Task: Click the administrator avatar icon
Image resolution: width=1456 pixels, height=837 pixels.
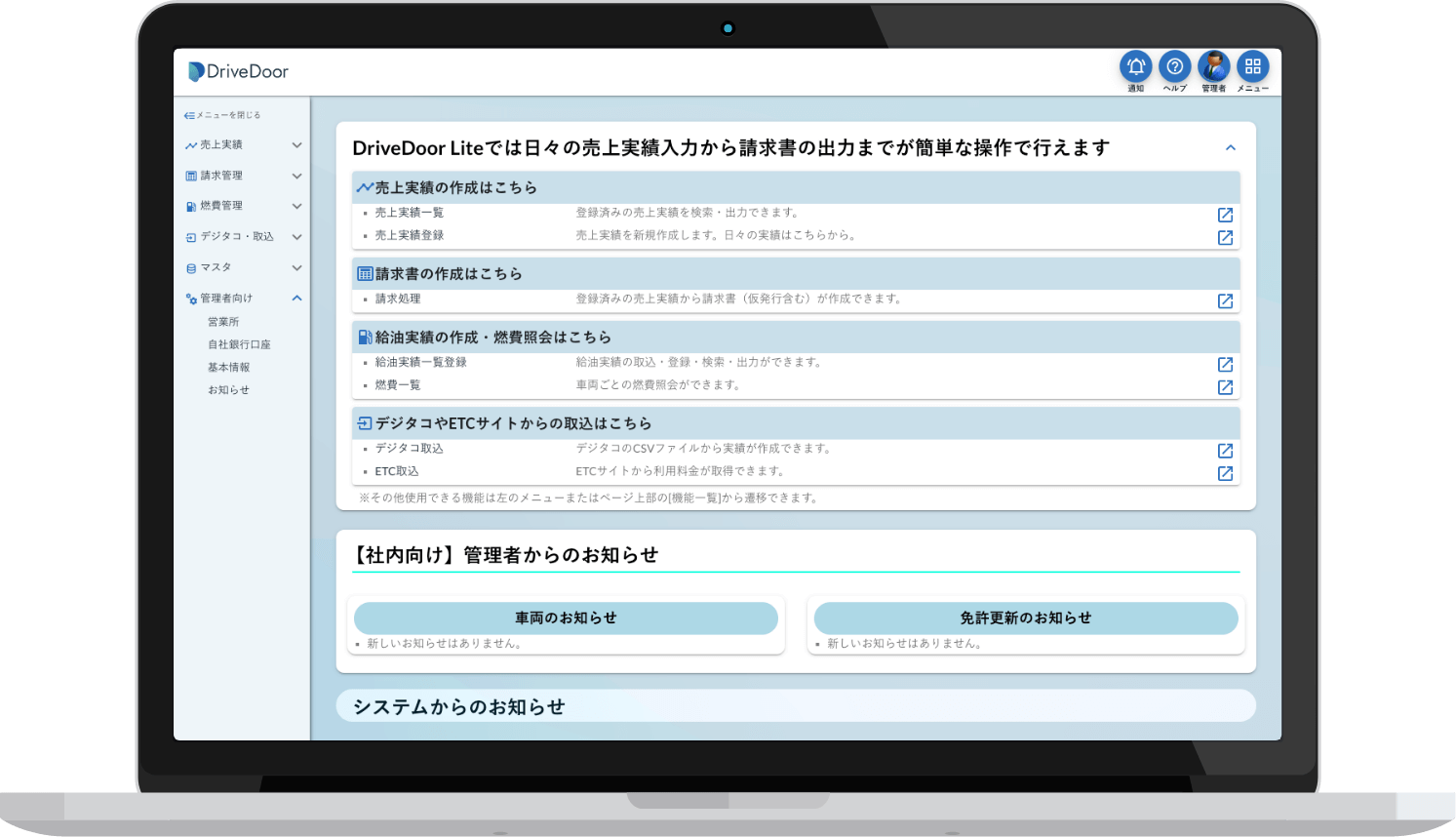Action: click(x=1213, y=66)
